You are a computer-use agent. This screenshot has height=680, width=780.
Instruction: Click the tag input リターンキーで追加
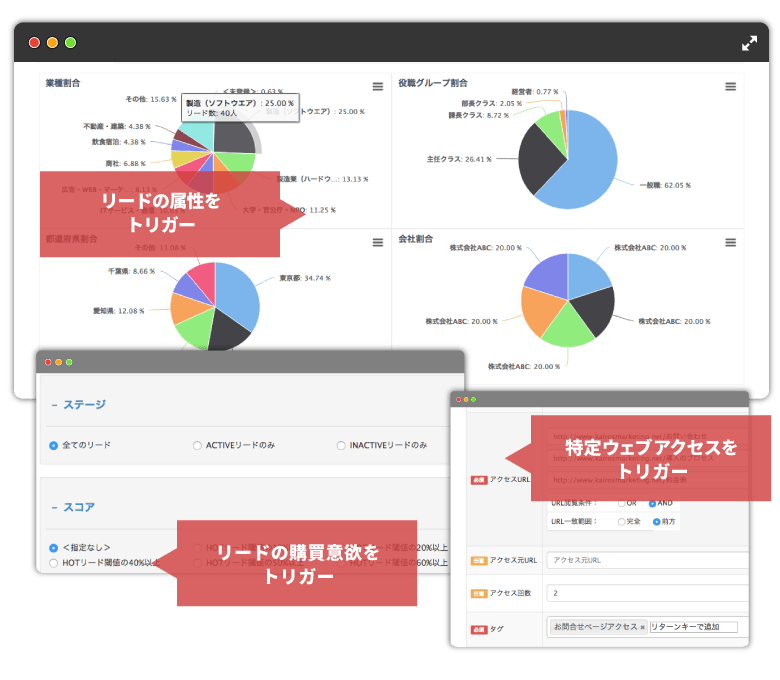693,627
